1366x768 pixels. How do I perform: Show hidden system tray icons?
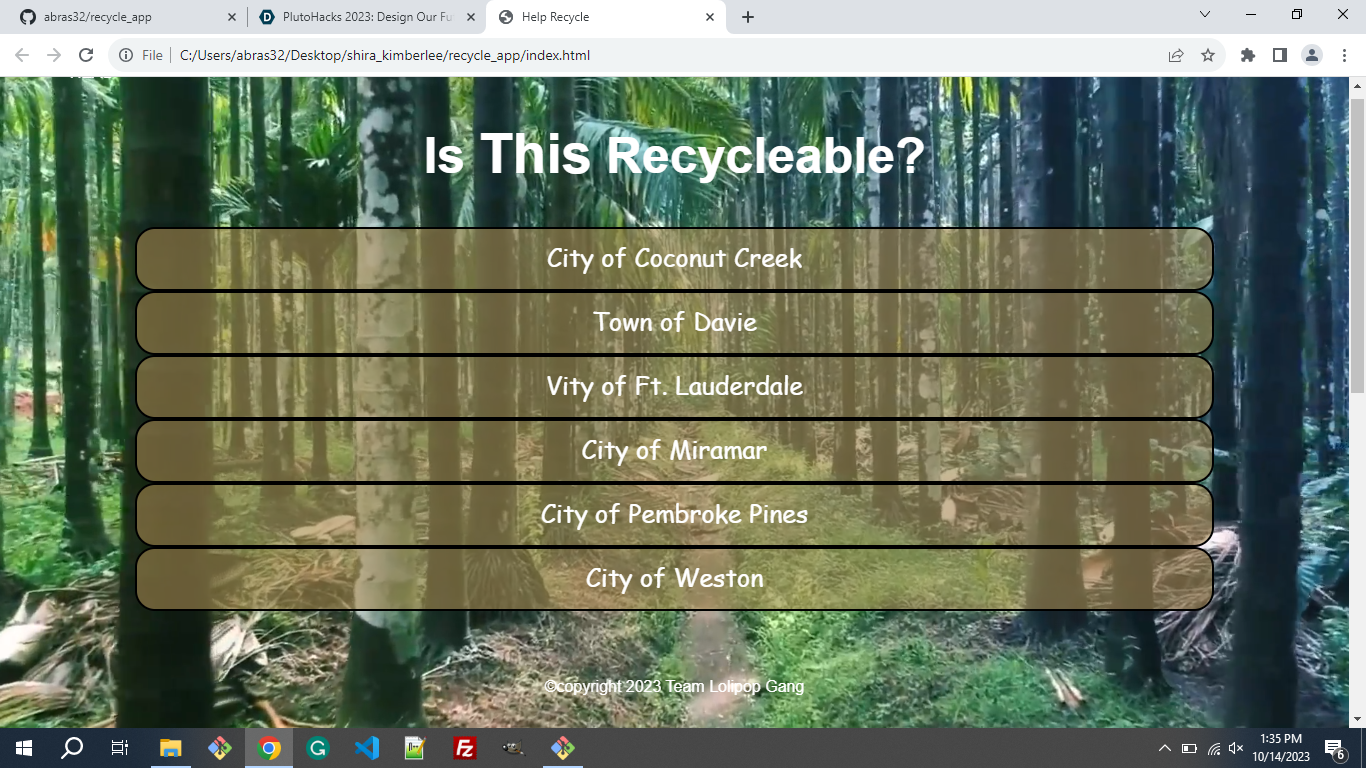[1165, 748]
